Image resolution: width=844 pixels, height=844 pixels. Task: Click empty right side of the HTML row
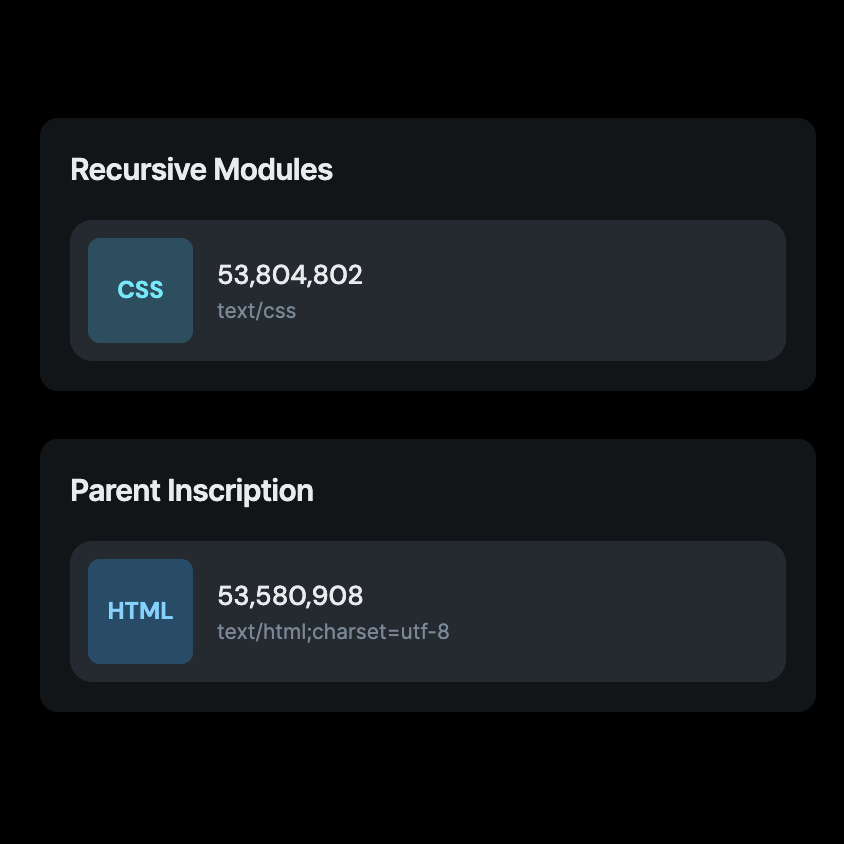[x=650, y=611]
